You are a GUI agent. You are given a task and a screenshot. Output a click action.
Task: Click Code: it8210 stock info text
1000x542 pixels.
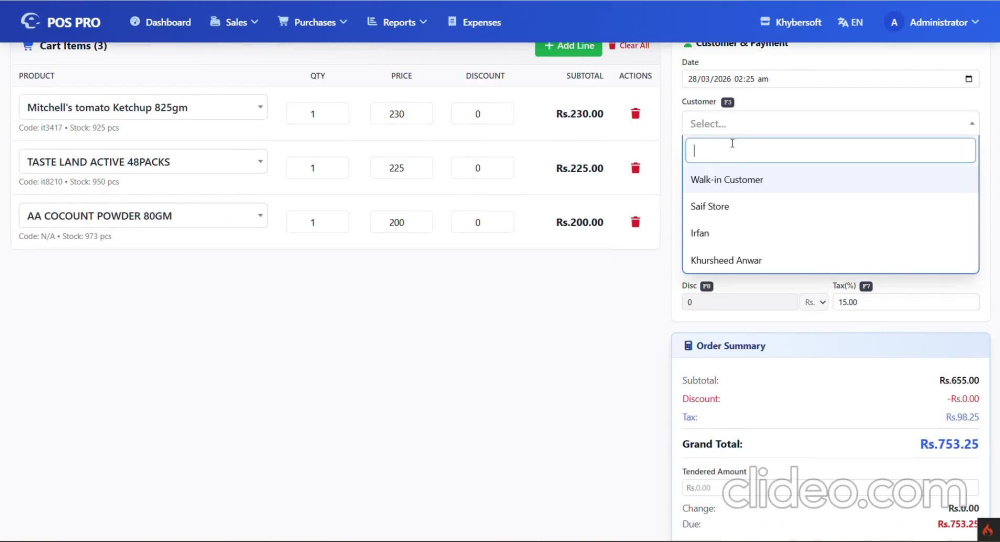click(x=69, y=182)
